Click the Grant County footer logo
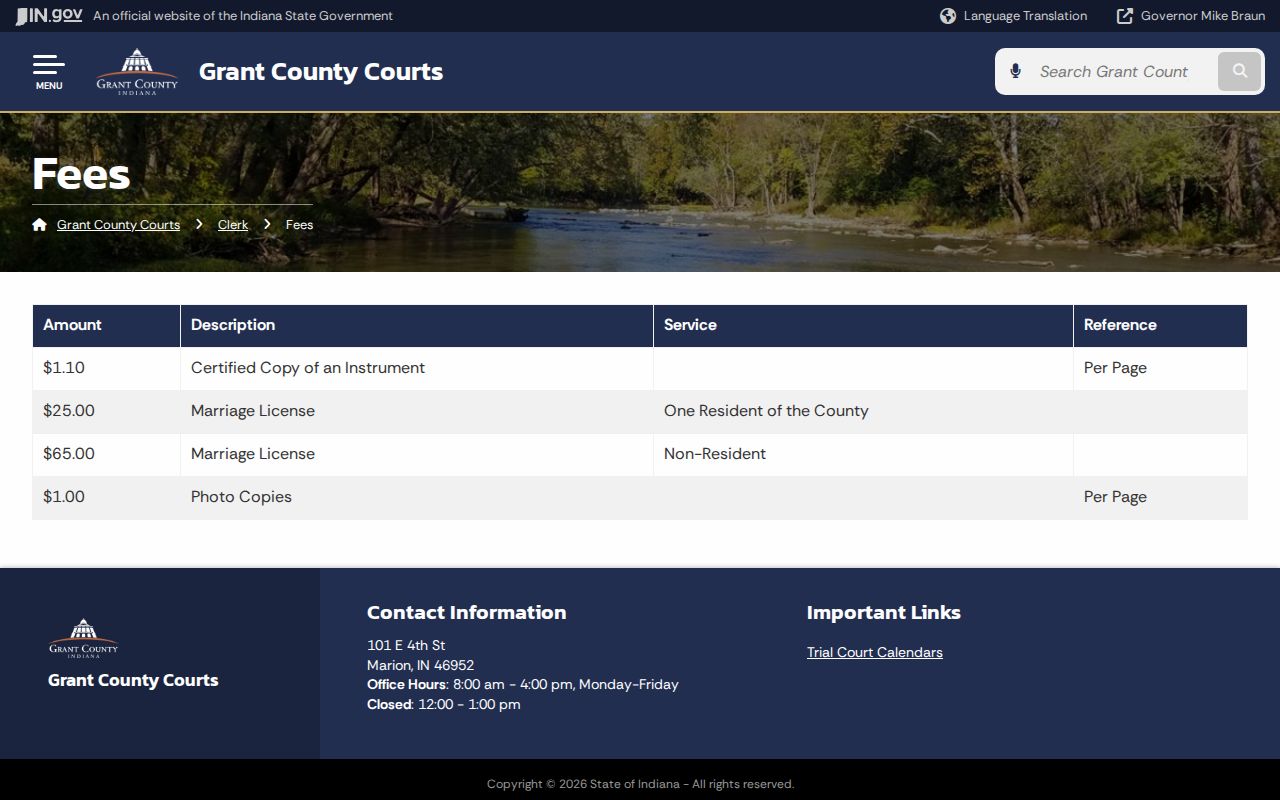Image resolution: width=1280 pixels, height=800 pixels. pos(84,638)
